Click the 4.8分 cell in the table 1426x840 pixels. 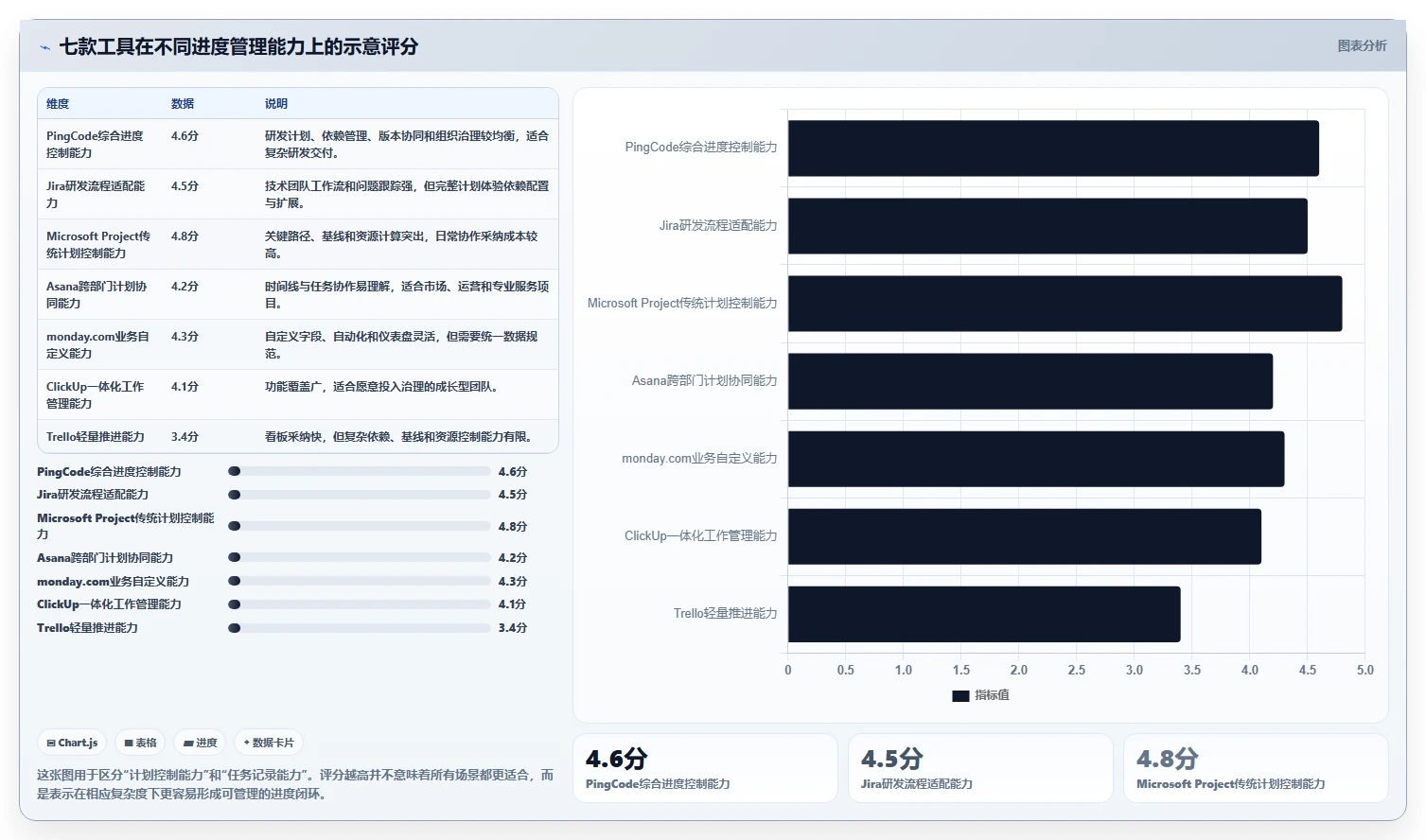point(185,236)
